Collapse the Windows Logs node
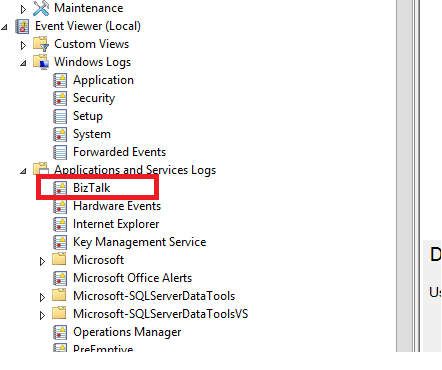 click(x=23, y=63)
